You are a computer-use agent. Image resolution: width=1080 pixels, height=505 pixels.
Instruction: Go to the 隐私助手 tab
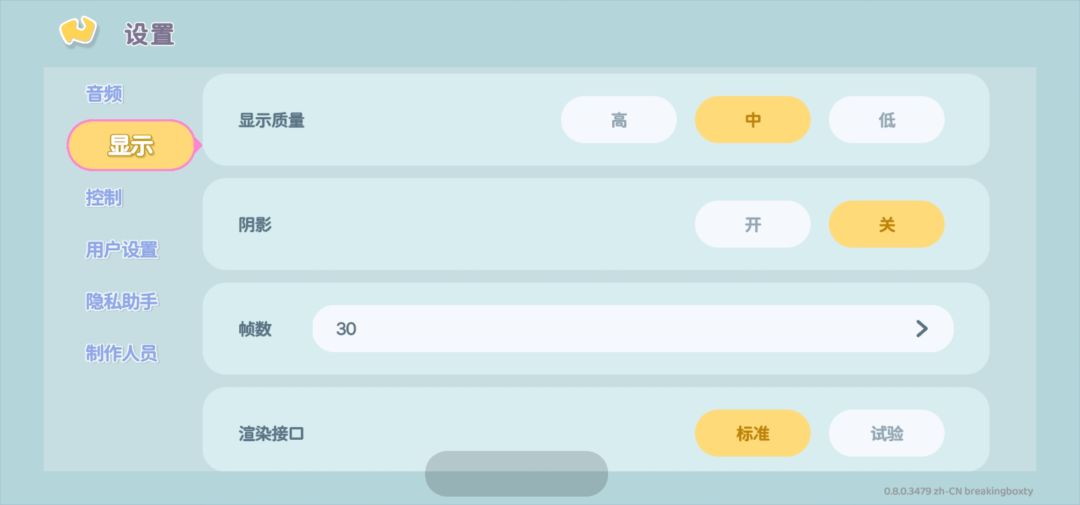(122, 301)
